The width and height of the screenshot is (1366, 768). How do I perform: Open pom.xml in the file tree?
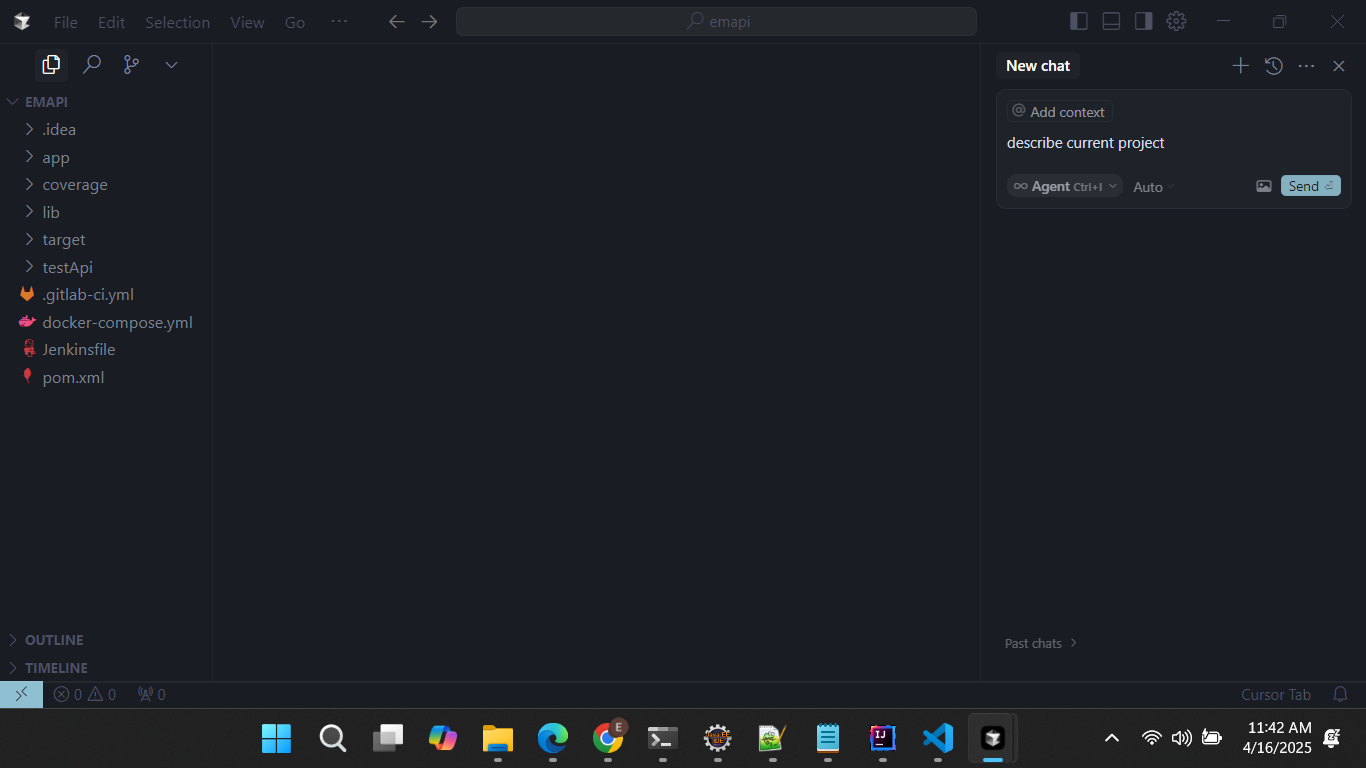click(73, 377)
